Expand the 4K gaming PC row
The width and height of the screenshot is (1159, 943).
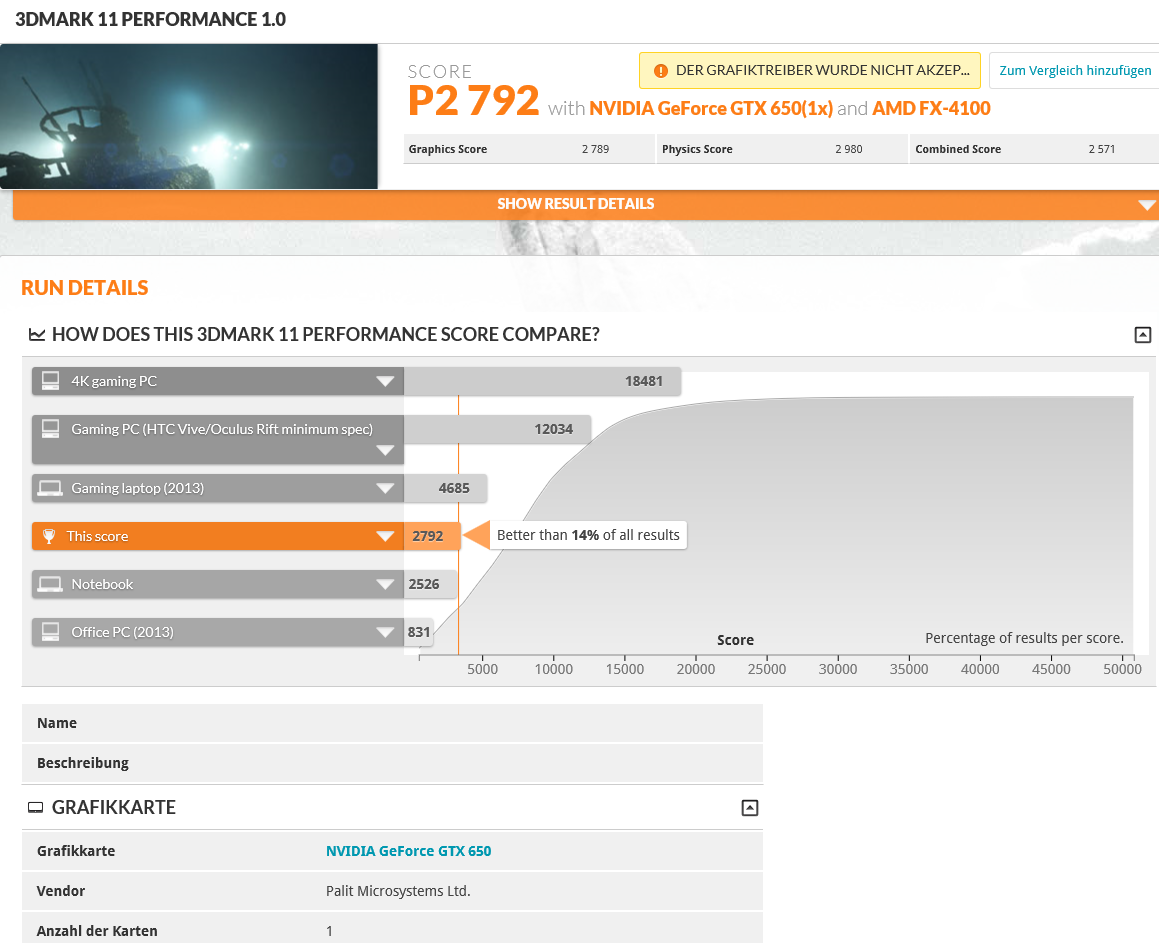[385, 381]
